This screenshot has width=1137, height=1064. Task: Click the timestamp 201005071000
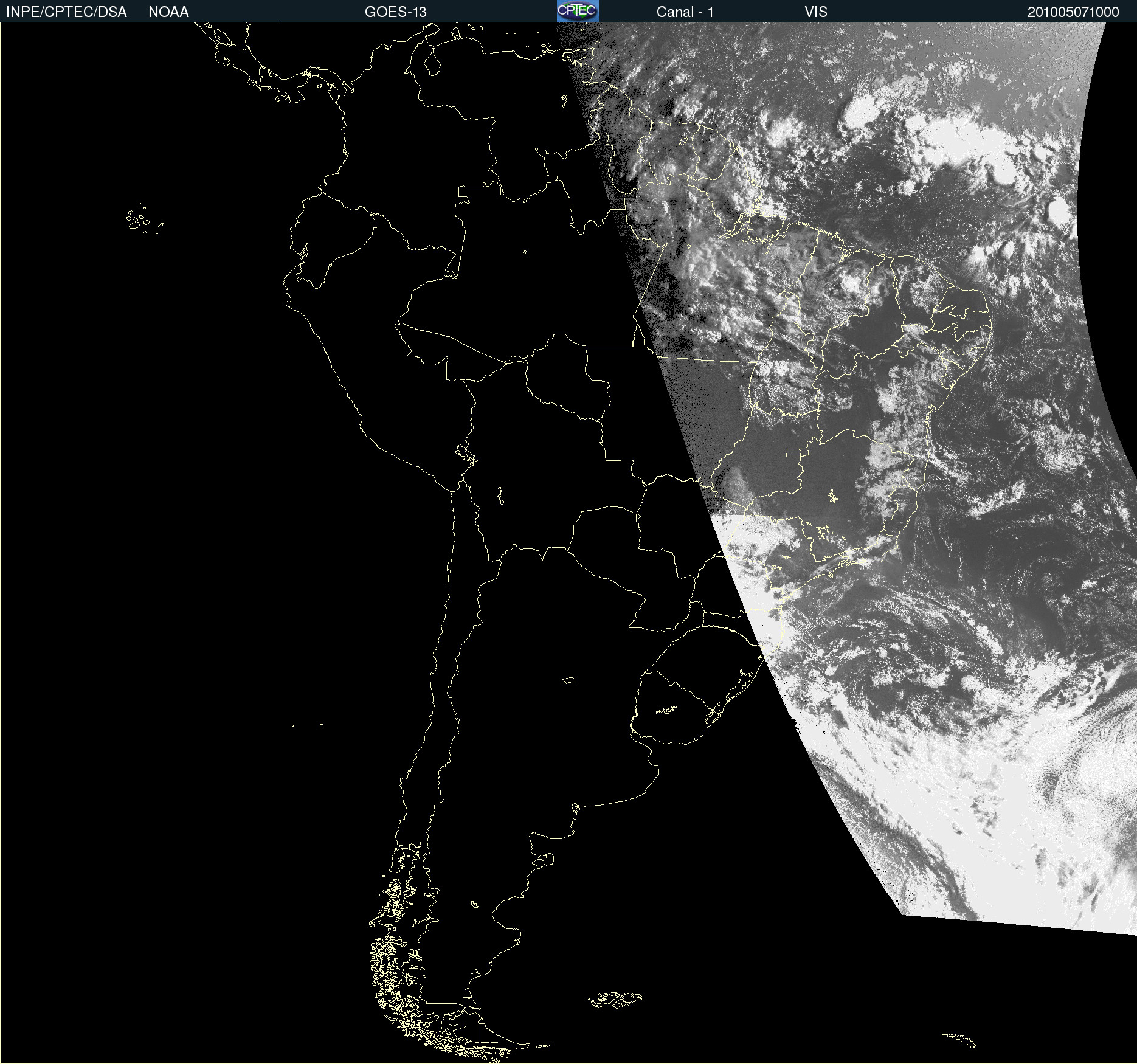click(x=1073, y=12)
